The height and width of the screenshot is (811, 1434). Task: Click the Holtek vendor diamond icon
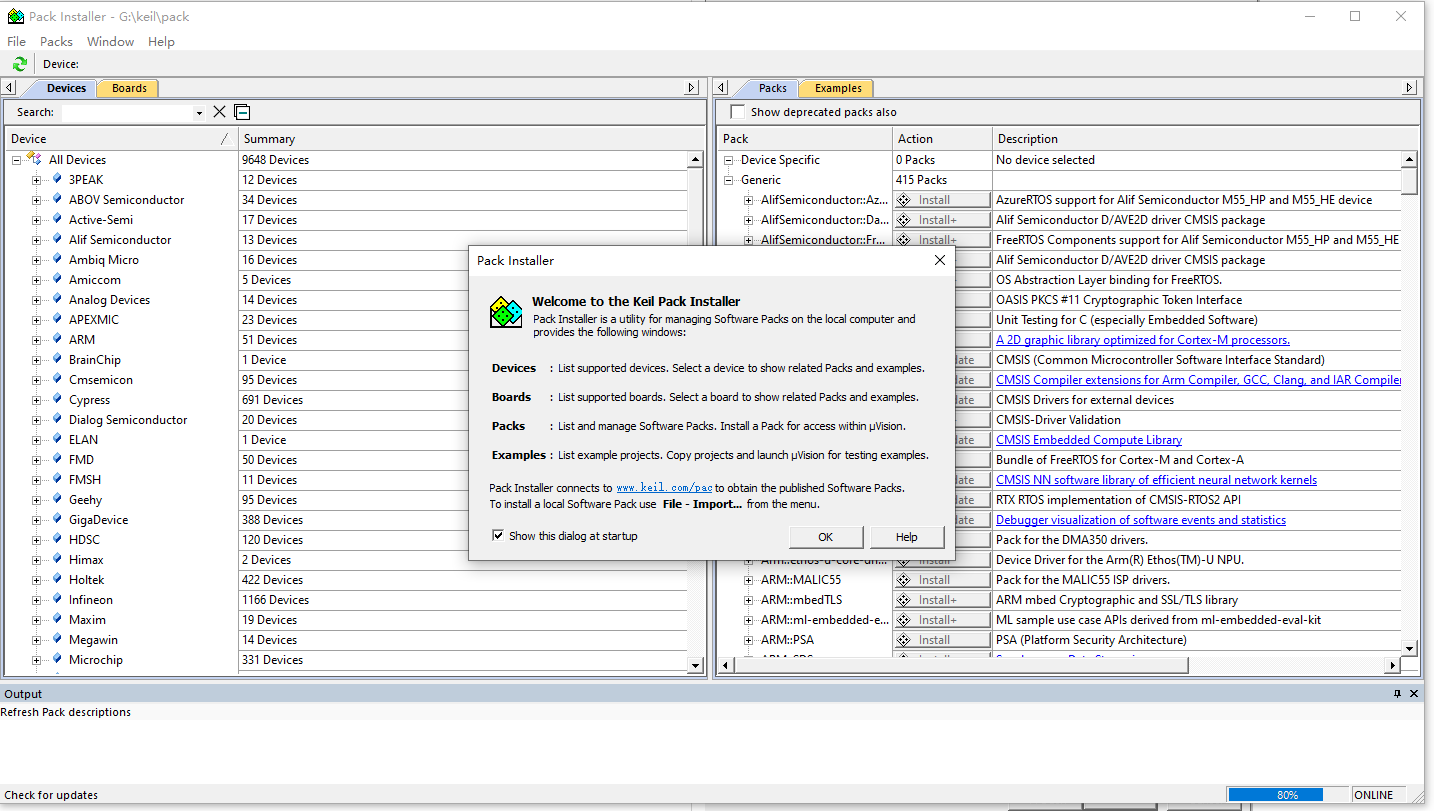pos(57,580)
